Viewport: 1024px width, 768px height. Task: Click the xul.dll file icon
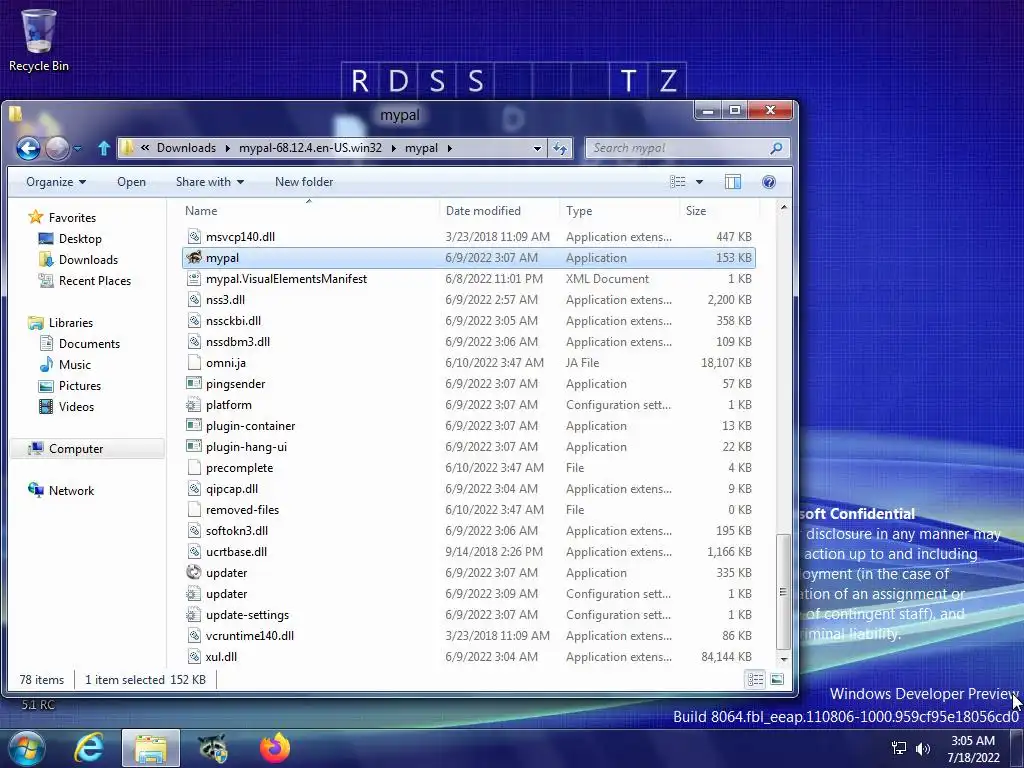(x=193, y=656)
